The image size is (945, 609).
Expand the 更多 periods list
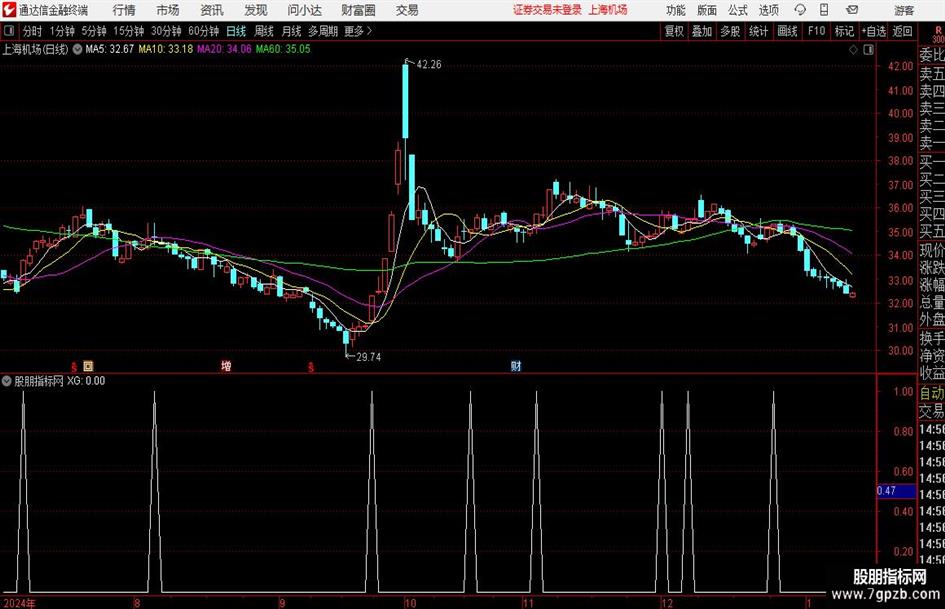click(x=358, y=31)
